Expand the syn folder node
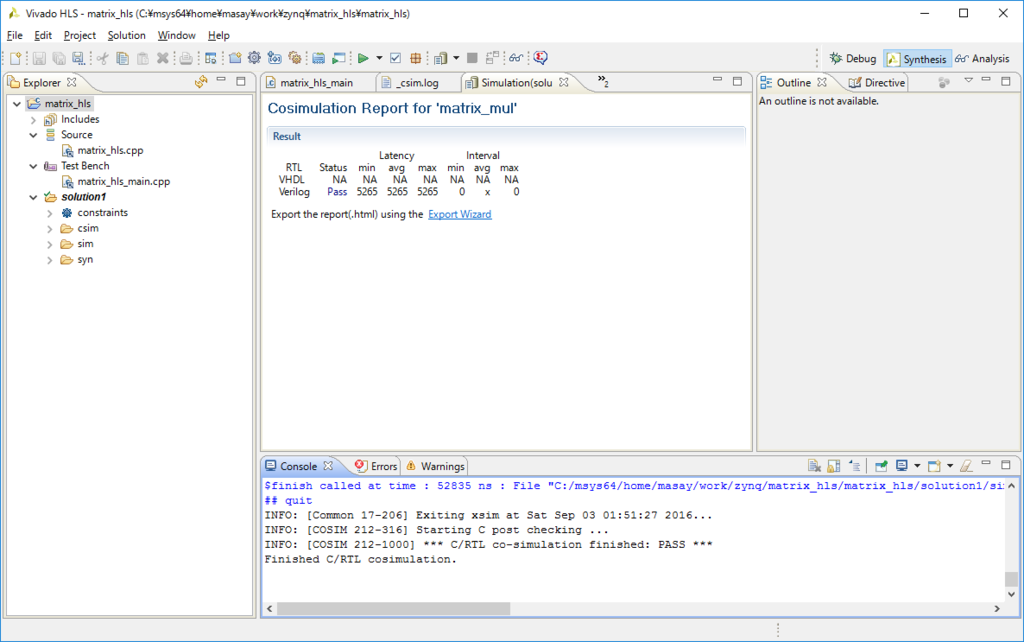Viewport: 1024px width, 642px height. pyautogui.click(x=50, y=260)
